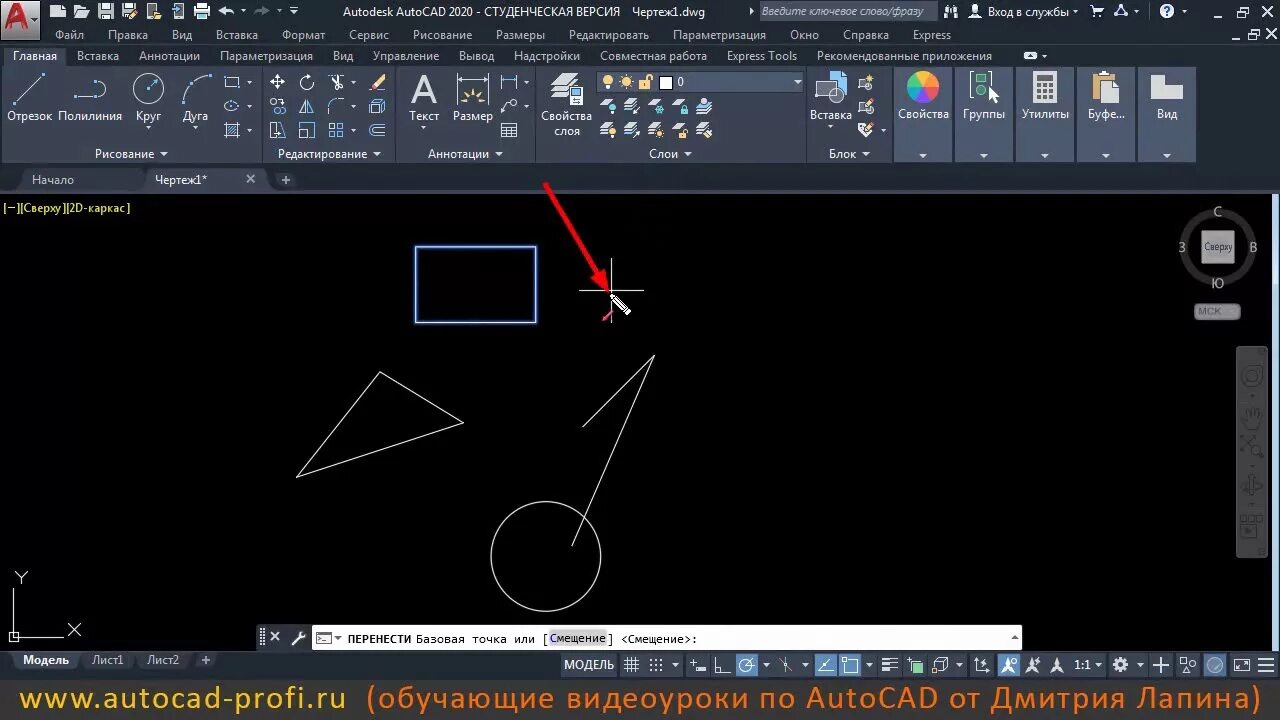Select the Размер dimension tool
The height and width of the screenshot is (720, 1280).
tap(472, 98)
